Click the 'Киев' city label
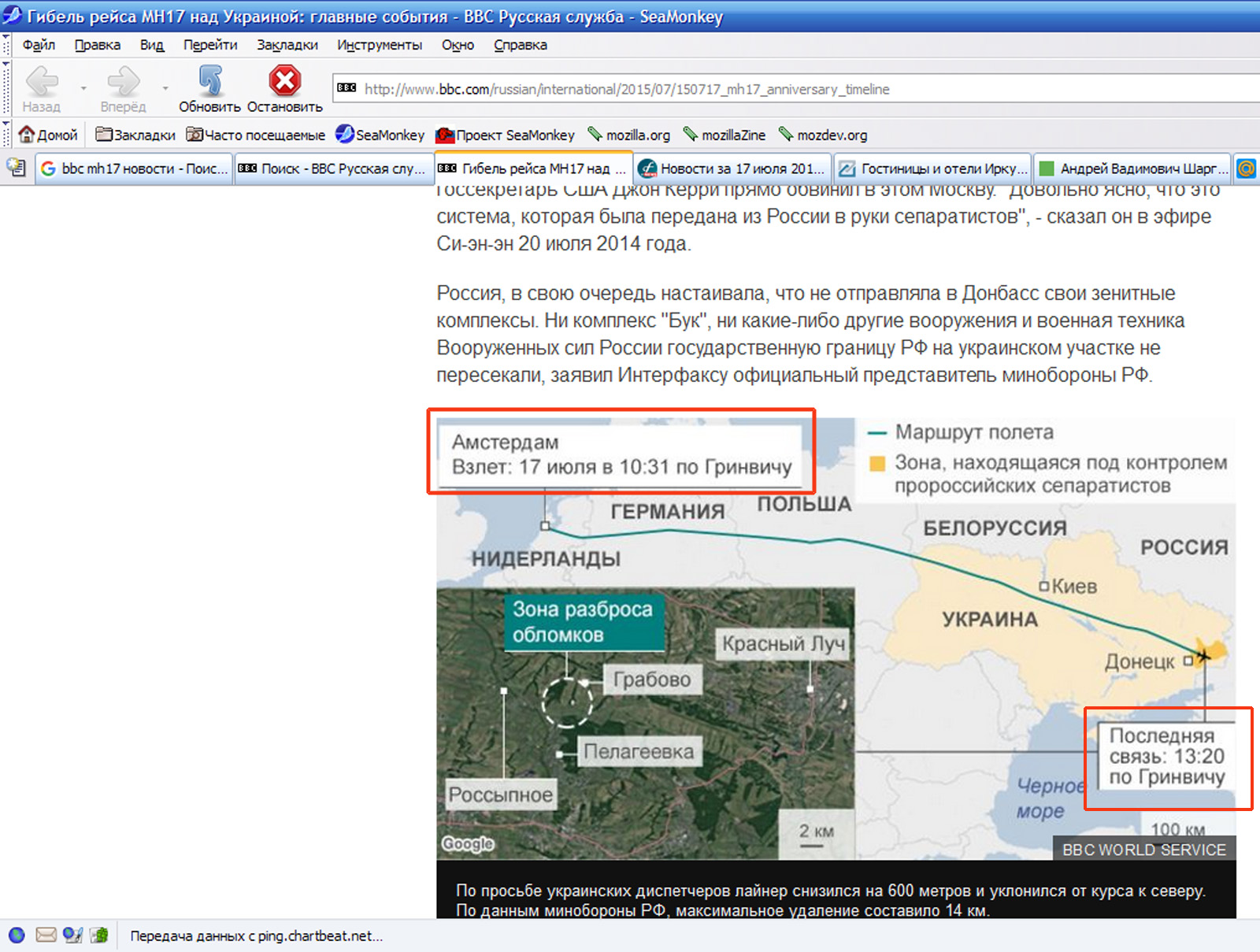The width and height of the screenshot is (1260, 952). 1074,587
